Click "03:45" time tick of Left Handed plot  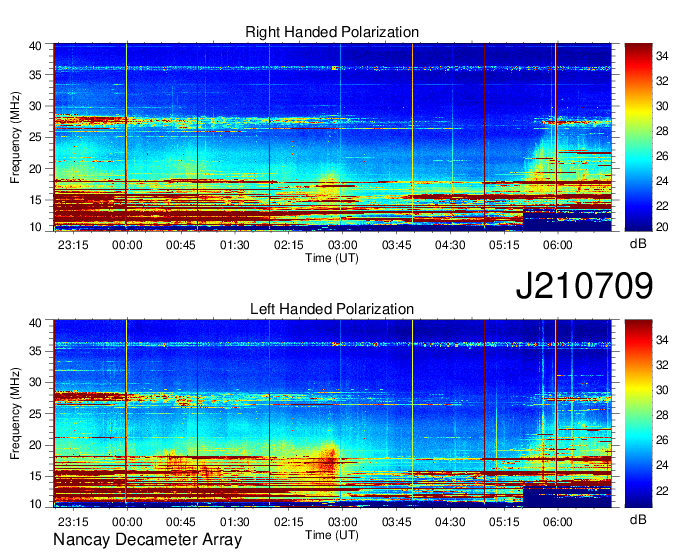pos(396,522)
